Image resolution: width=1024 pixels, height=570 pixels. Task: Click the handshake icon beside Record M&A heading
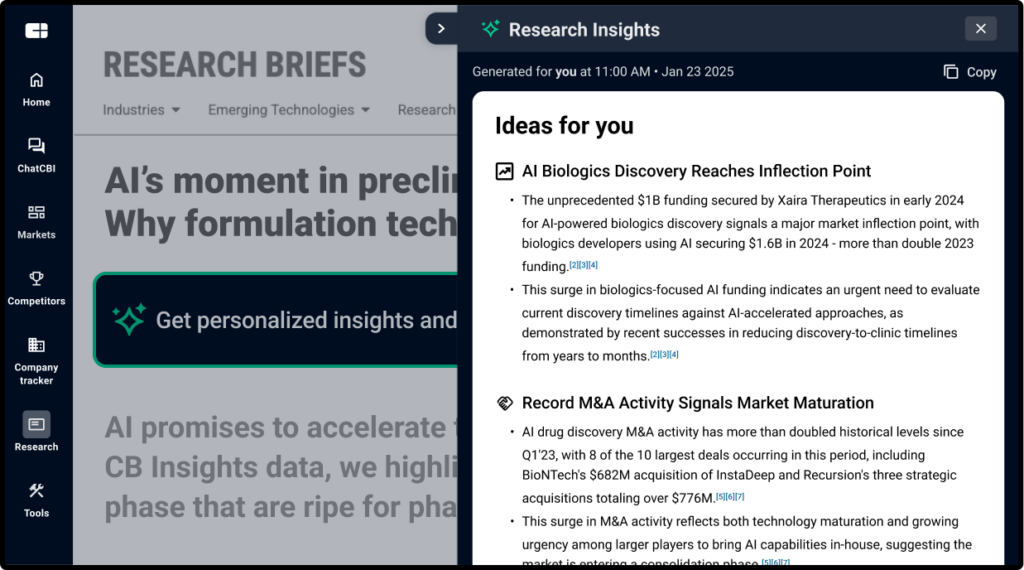505,403
